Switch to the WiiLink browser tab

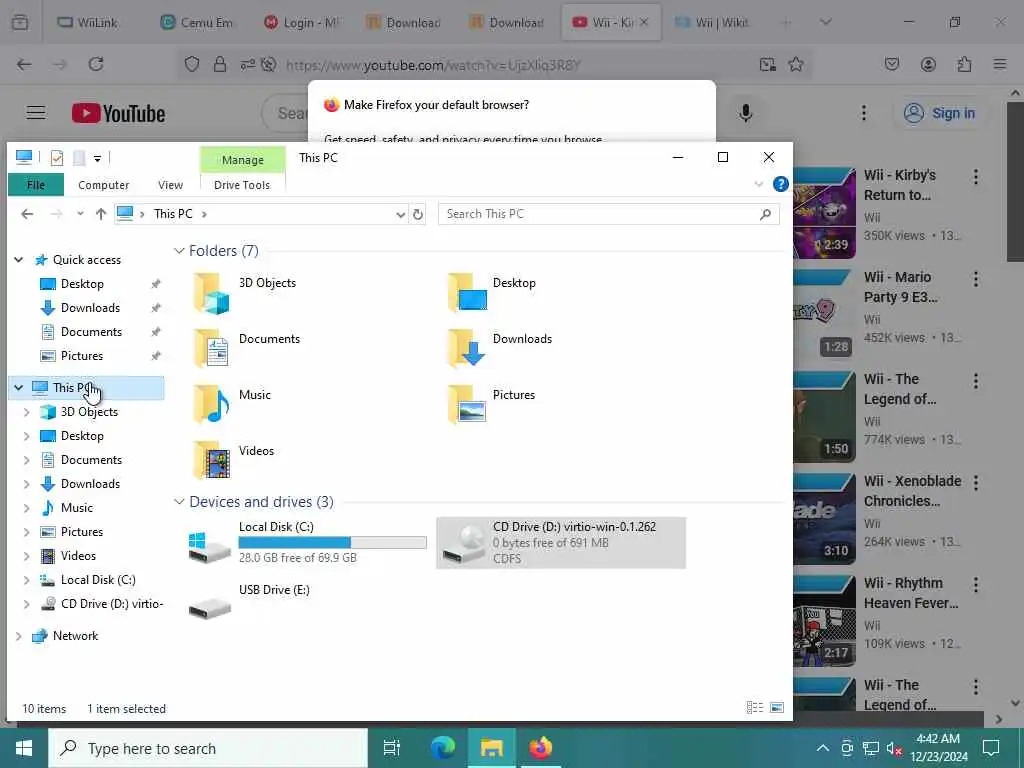click(89, 22)
